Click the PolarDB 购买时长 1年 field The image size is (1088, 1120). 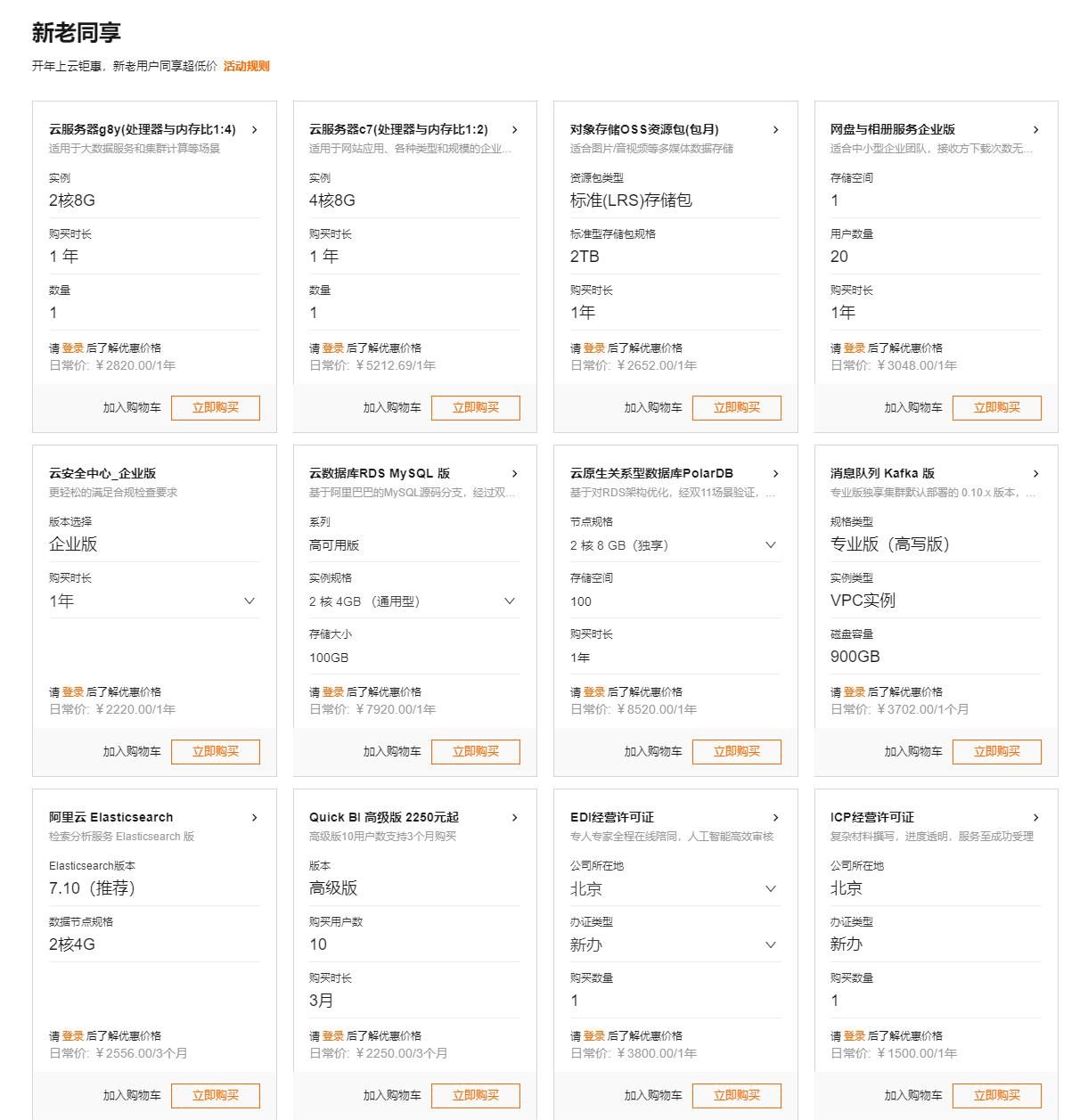675,658
